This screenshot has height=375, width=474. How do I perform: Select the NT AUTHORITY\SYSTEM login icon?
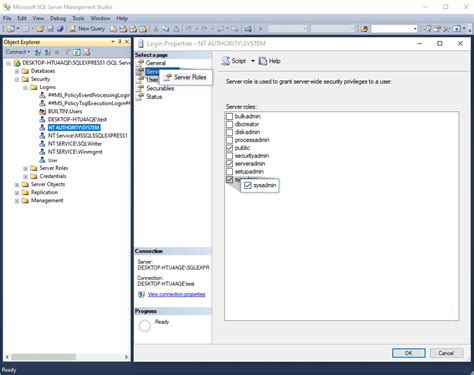[42, 127]
